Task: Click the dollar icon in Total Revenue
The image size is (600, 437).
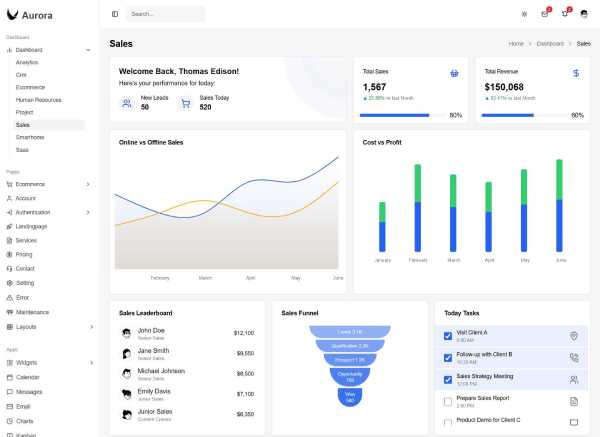Action: [576, 73]
